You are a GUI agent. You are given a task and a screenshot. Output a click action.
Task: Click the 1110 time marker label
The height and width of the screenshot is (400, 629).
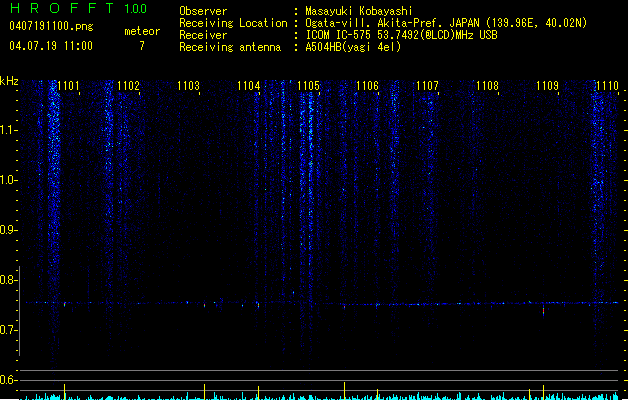607,86
